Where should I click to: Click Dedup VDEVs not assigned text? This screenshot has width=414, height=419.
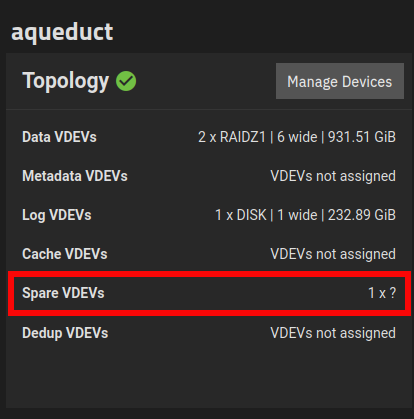point(333,333)
